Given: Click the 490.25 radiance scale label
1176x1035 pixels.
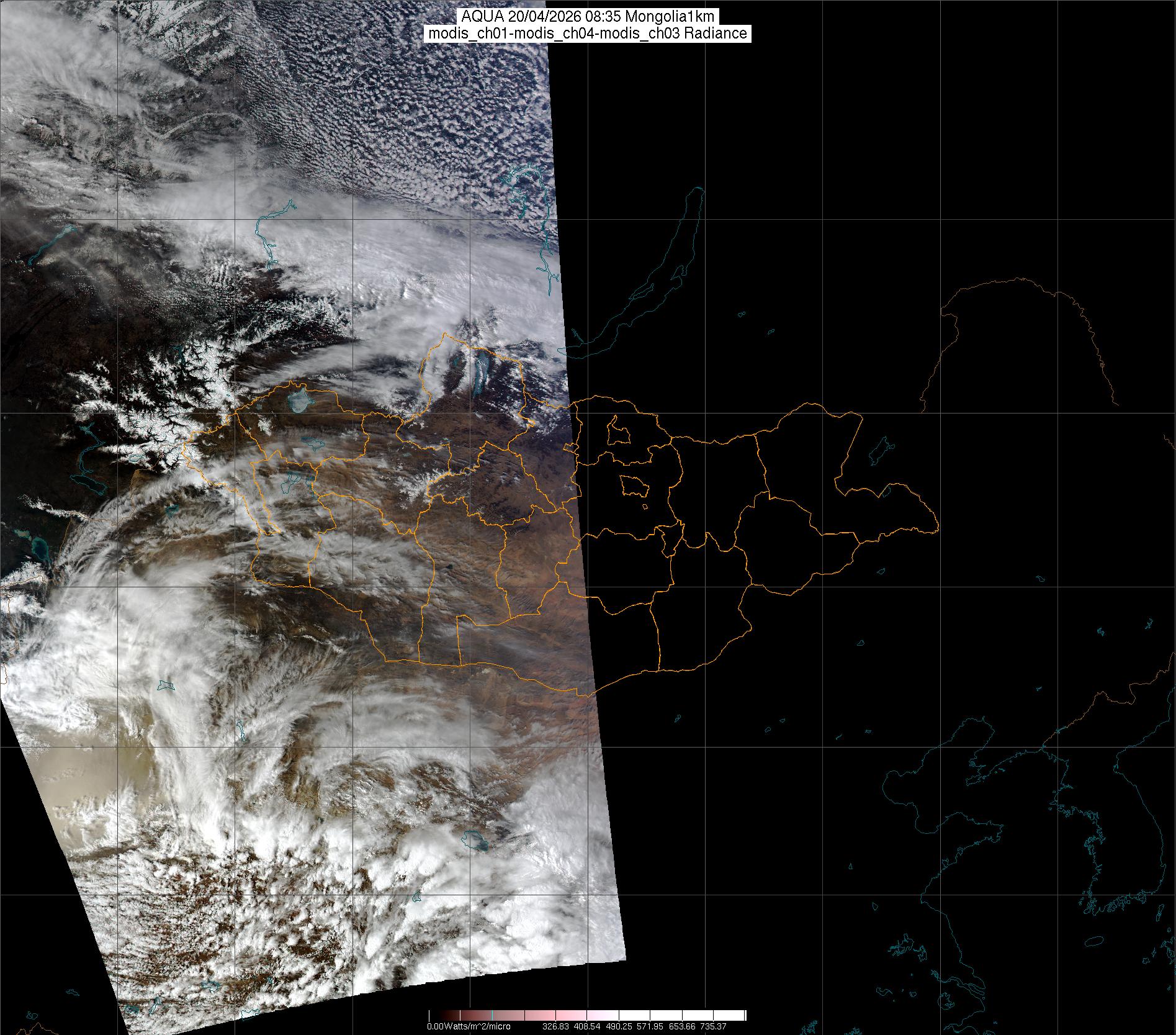Looking at the screenshot, I should [x=619, y=1026].
